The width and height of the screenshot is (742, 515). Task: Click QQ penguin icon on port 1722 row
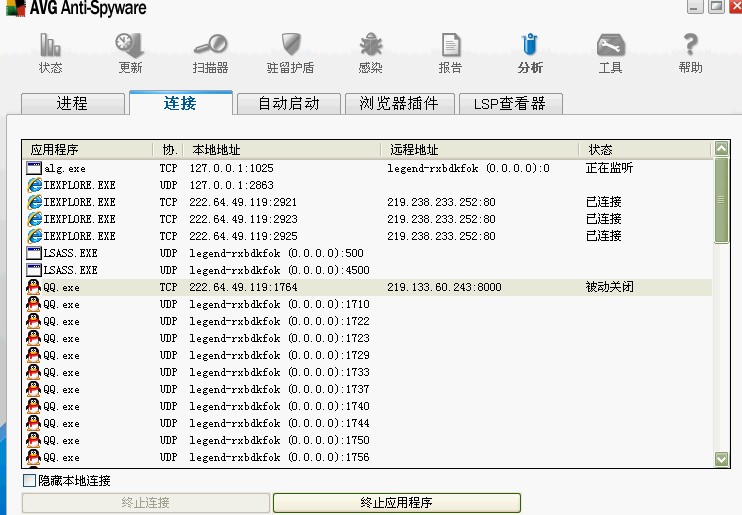click(33, 321)
